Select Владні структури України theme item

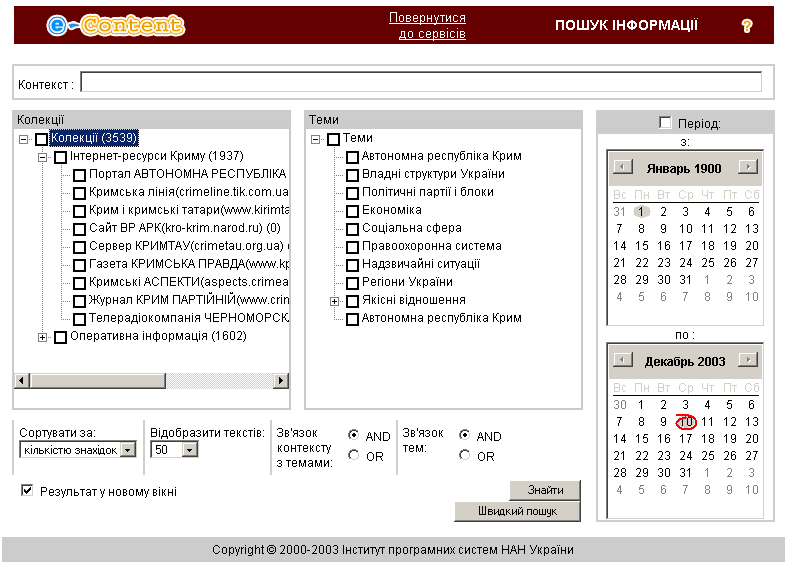pyautogui.click(x=433, y=174)
